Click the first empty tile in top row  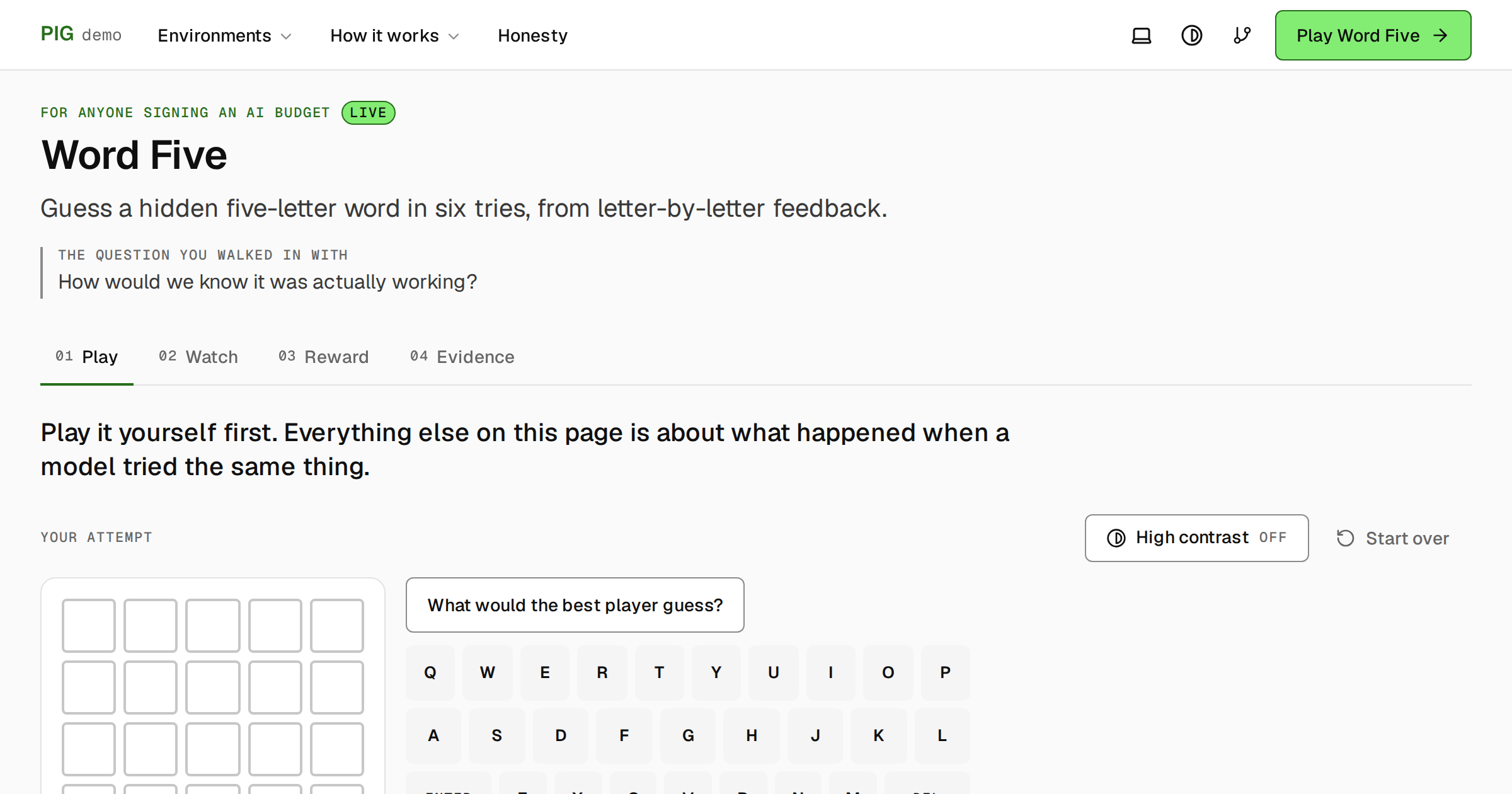pyautogui.click(x=89, y=625)
